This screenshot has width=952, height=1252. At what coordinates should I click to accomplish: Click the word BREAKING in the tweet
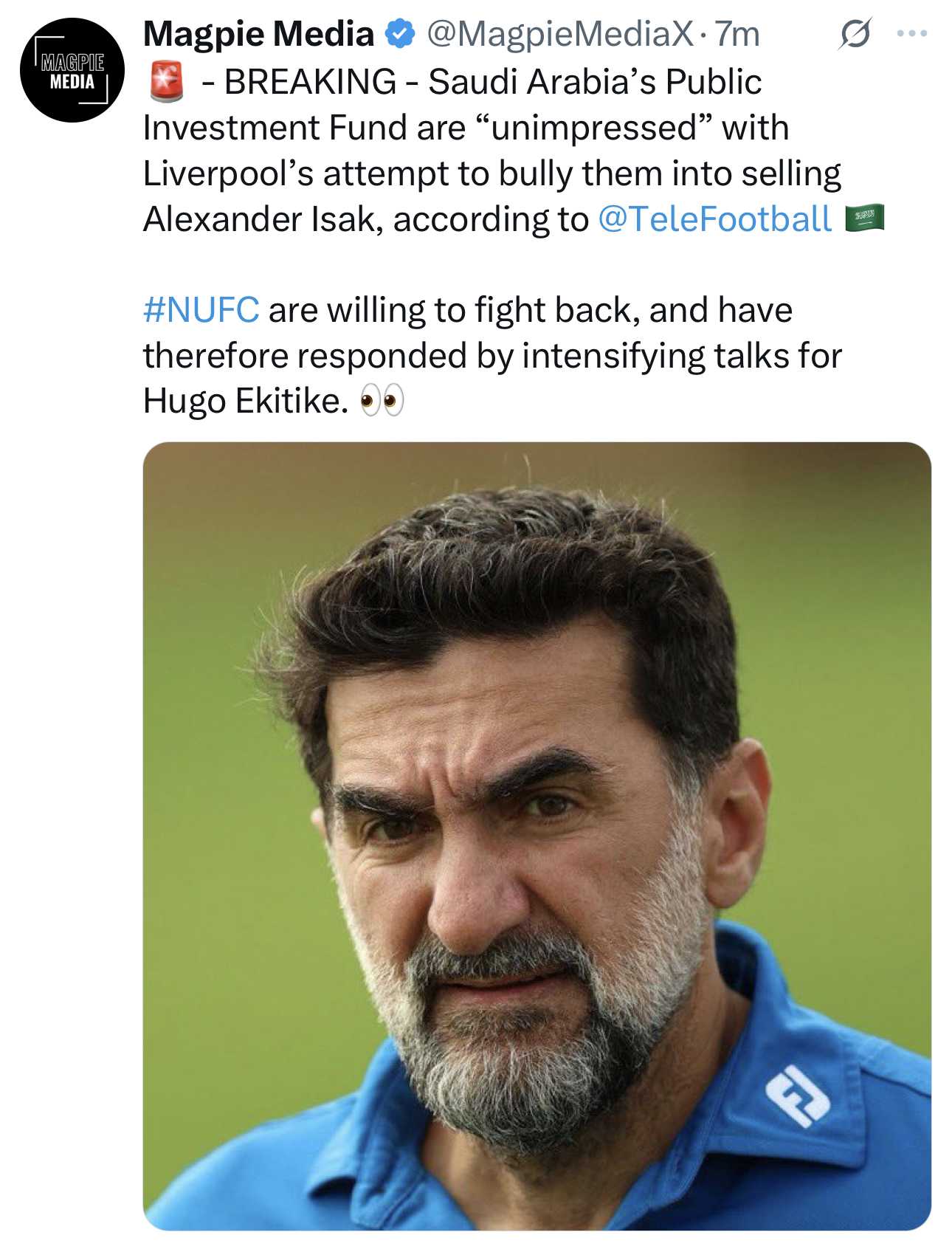pos(310,81)
